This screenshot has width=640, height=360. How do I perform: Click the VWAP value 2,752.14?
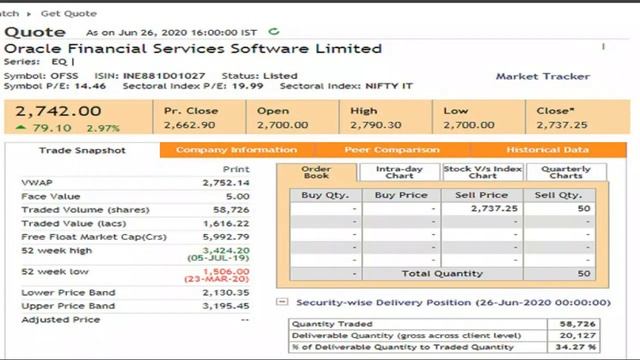(226, 183)
